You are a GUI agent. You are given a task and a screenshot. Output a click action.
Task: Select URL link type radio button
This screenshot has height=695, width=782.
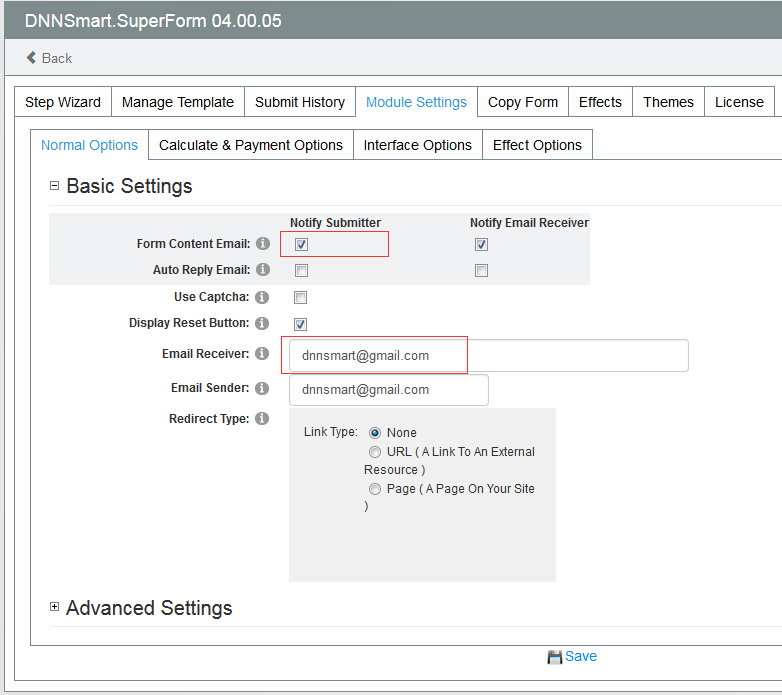click(x=375, y=452)
